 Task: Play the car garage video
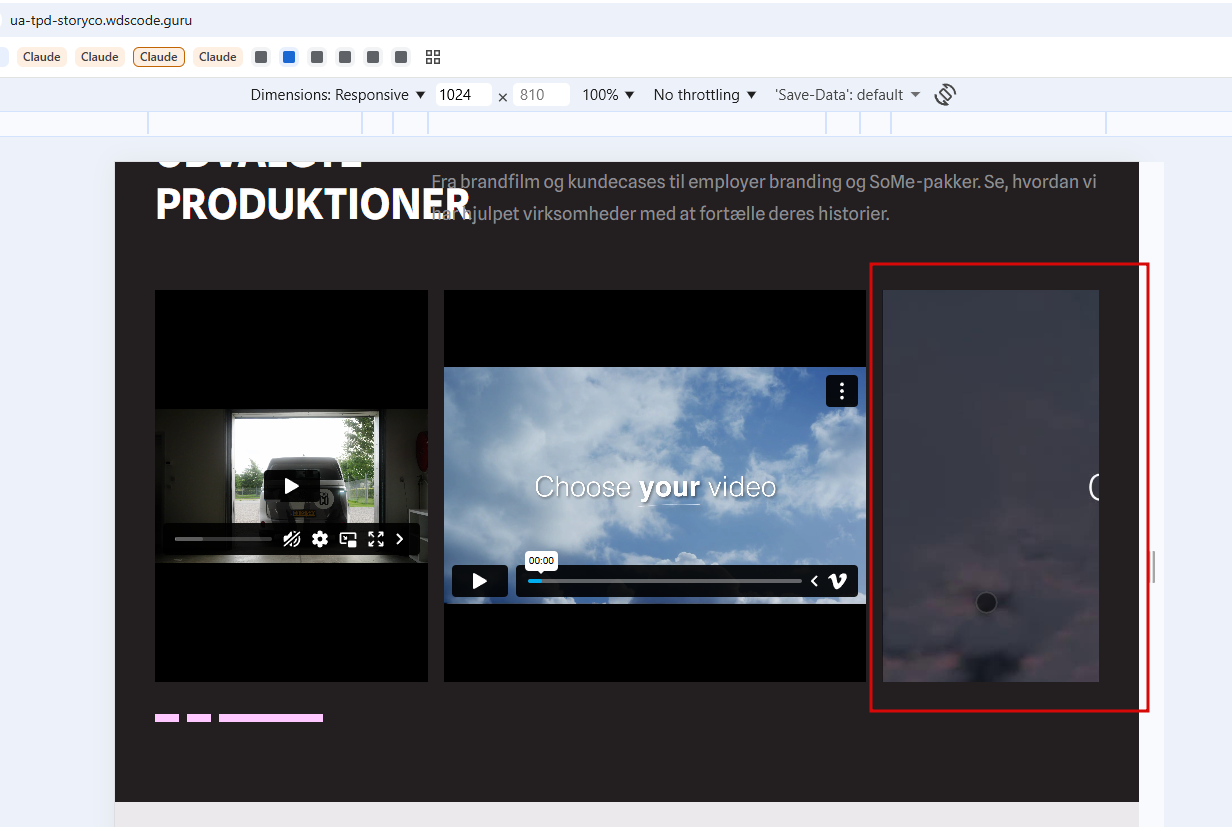coord(291,486)
